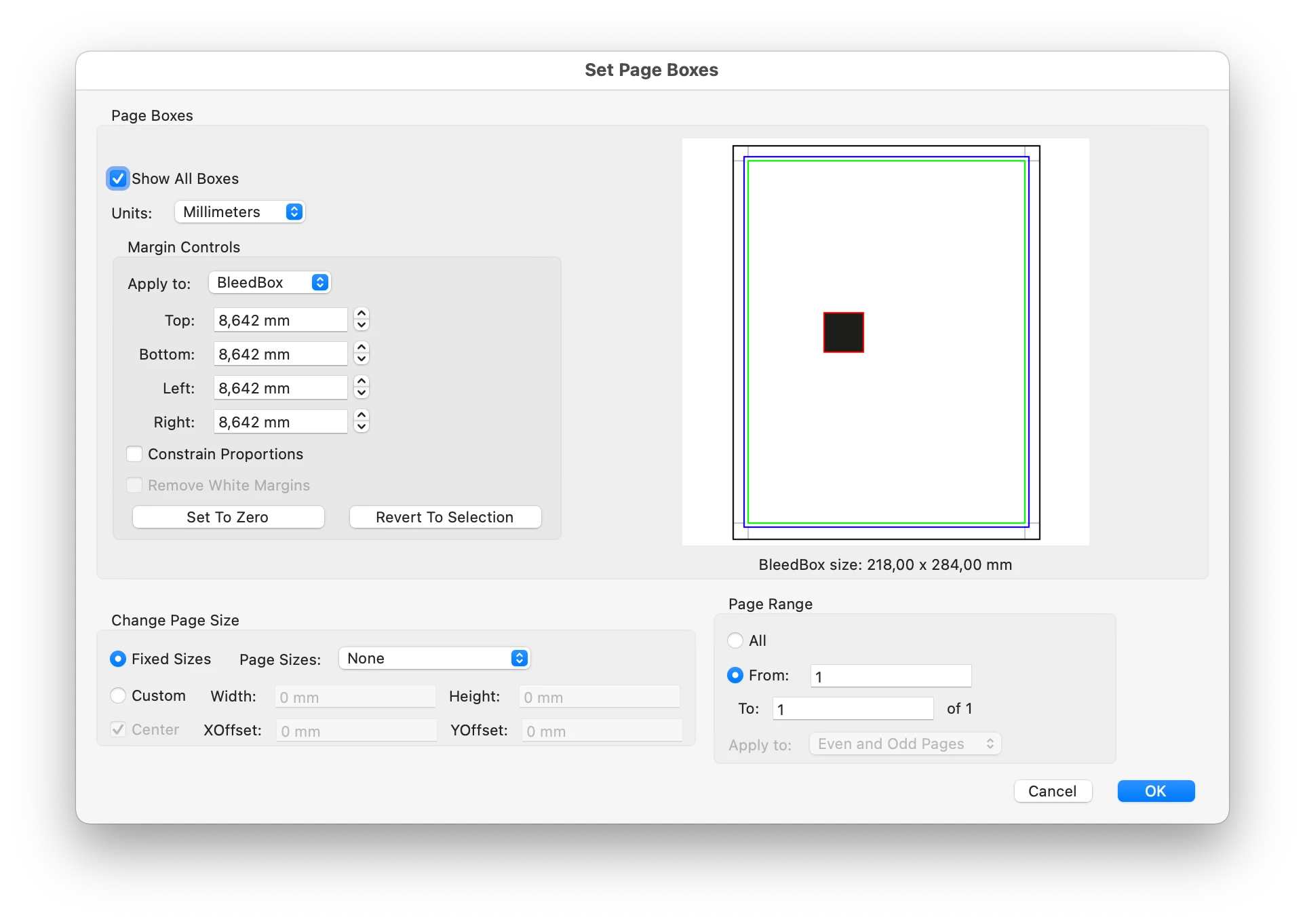Click the Left margin decrement arrow
This screenshot has height=924, width=1305.
(362, 393)
